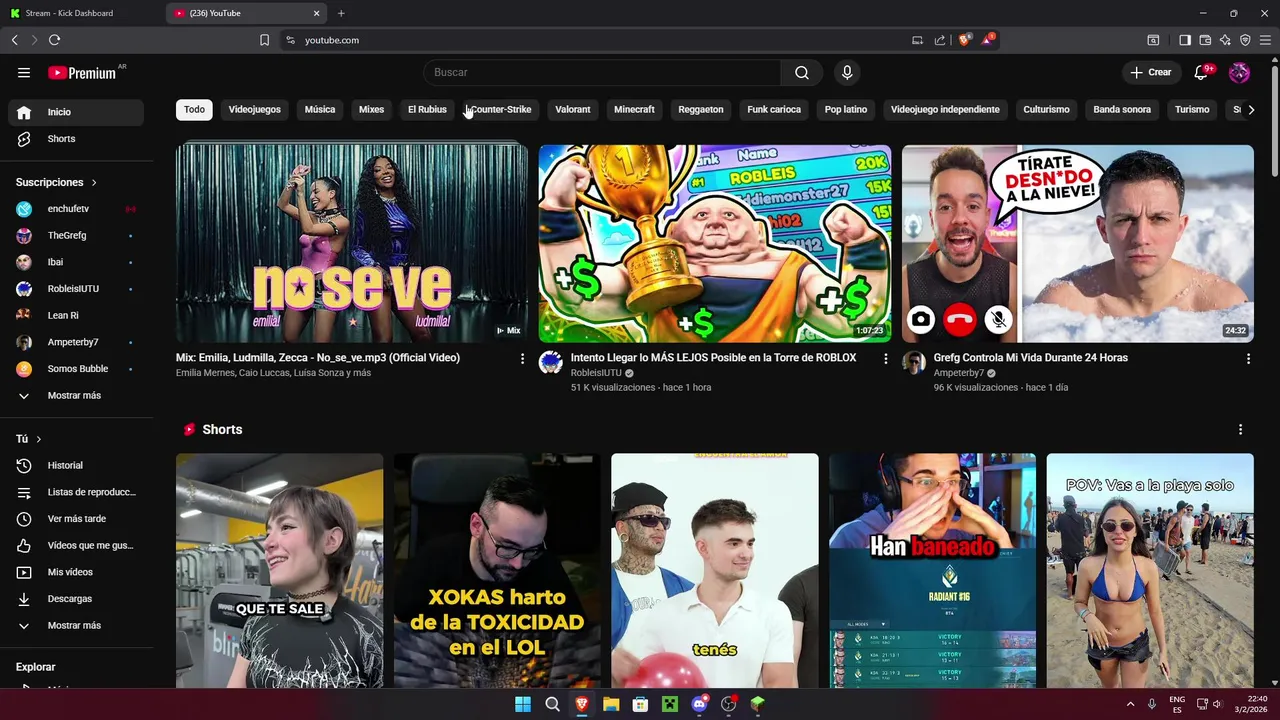Viewport: 1280px width, 720px height.
Task: Click the search magnifier button
Action: [802, 72]
